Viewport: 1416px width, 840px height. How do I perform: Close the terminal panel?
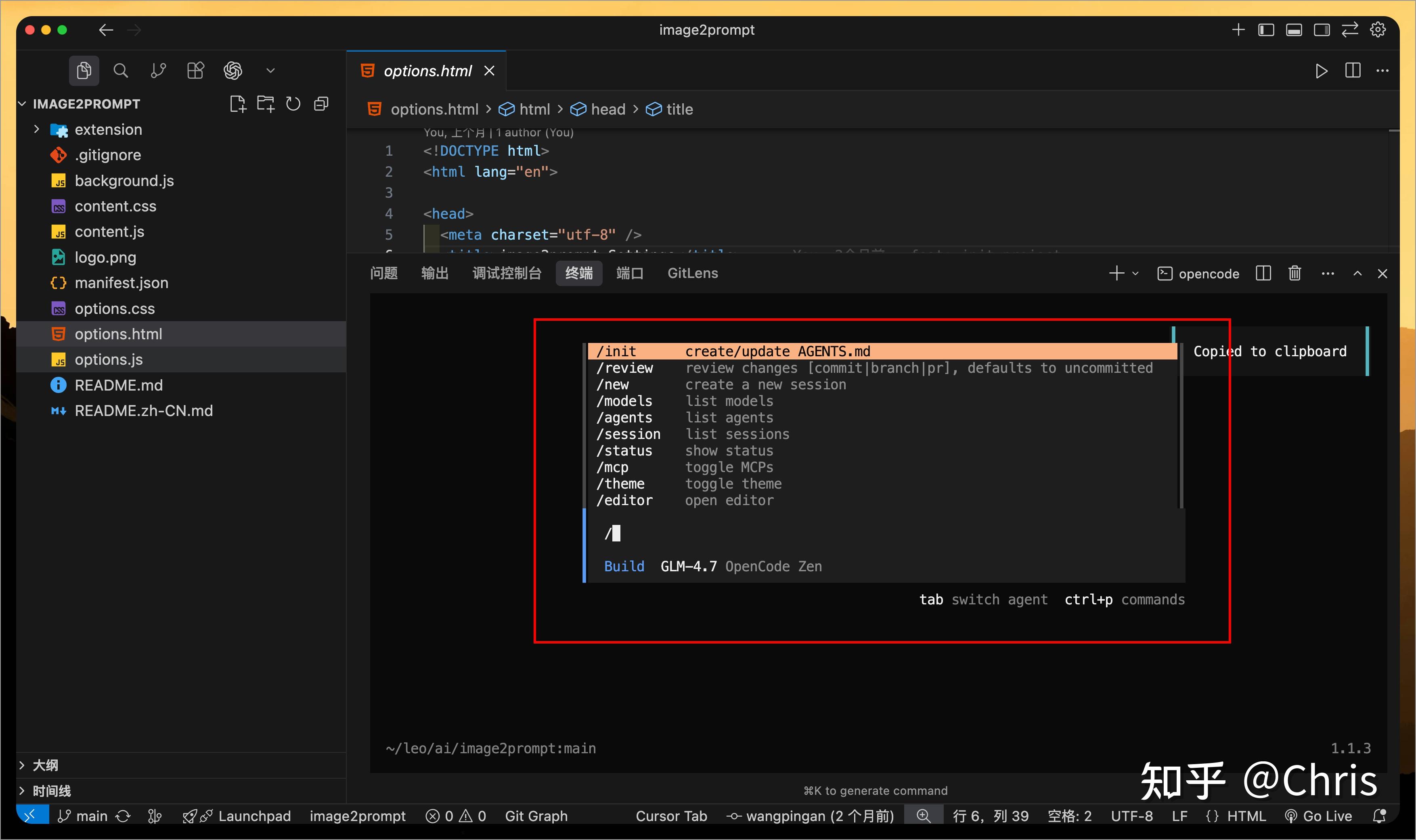[x=1382, y=274]
